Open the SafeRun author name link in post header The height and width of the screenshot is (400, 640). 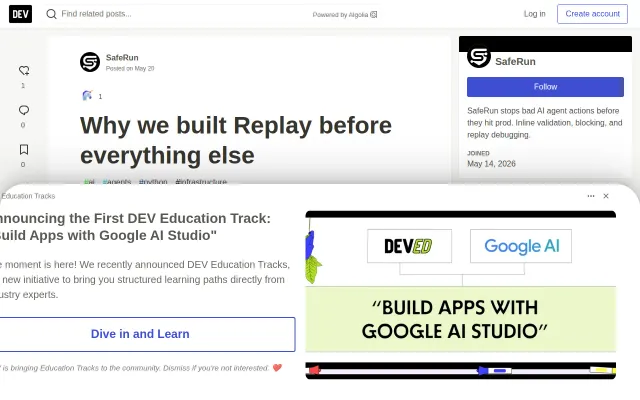[122, 58]
